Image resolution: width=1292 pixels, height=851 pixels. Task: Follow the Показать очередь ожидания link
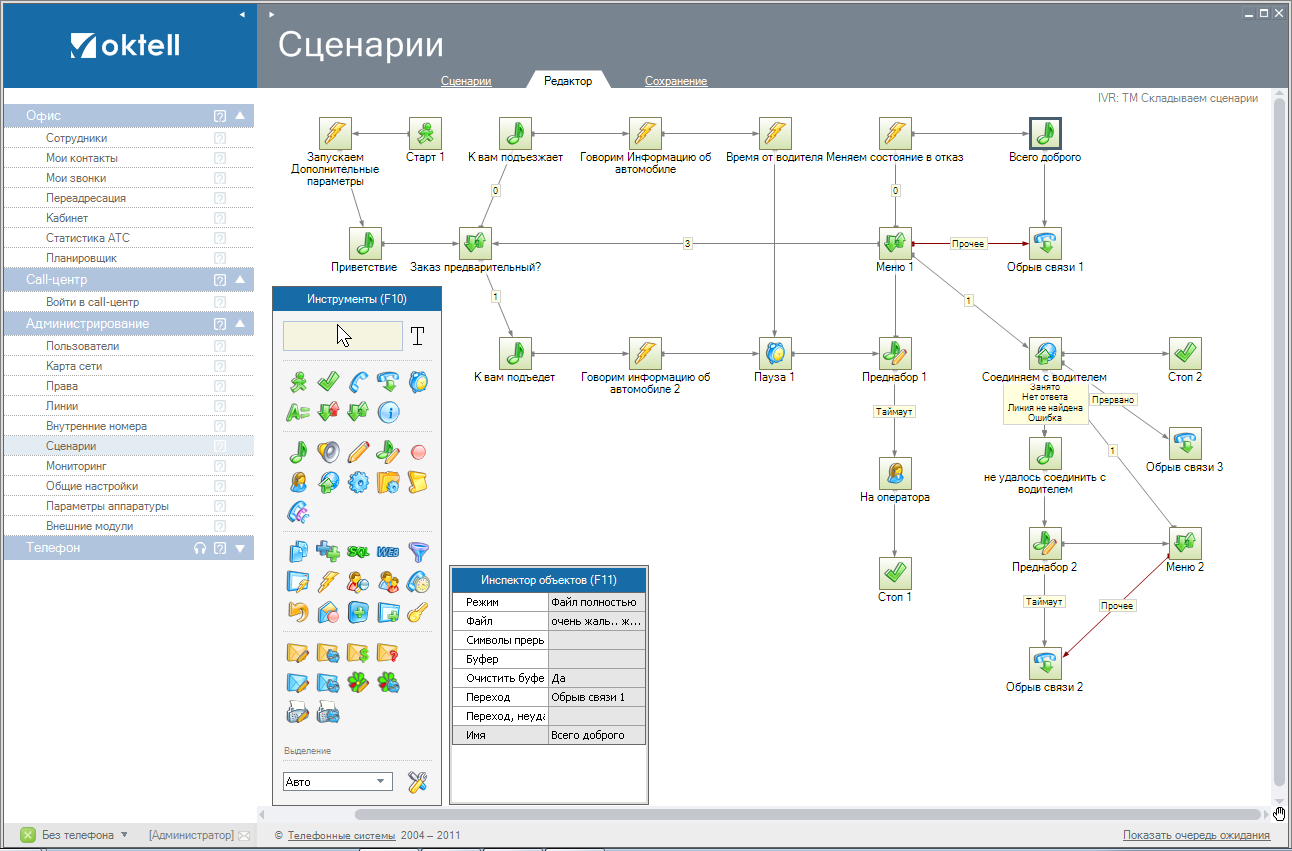[x=1195, y=833]
